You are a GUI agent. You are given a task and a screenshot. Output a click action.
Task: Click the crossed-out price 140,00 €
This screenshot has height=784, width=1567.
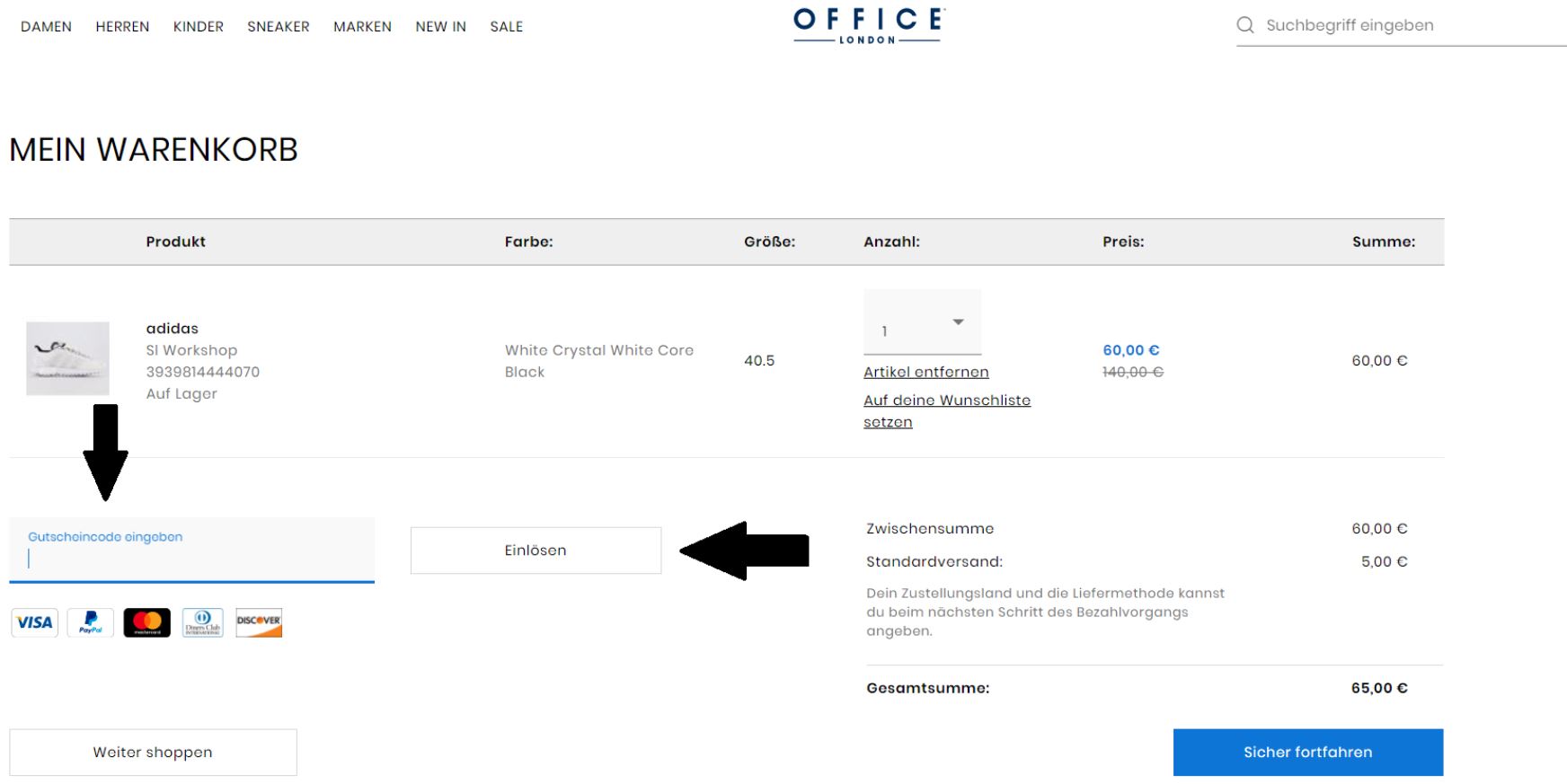(x=1133, y=372)
